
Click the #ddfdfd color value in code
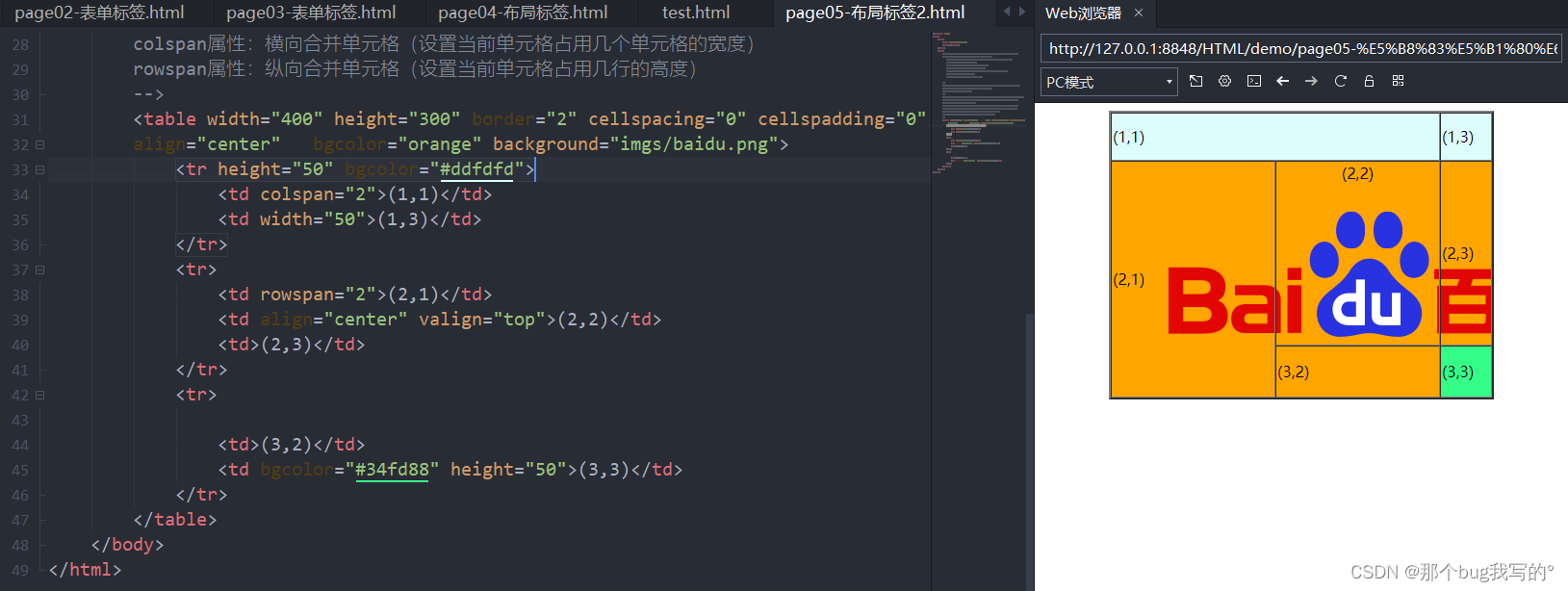(476, 169)
